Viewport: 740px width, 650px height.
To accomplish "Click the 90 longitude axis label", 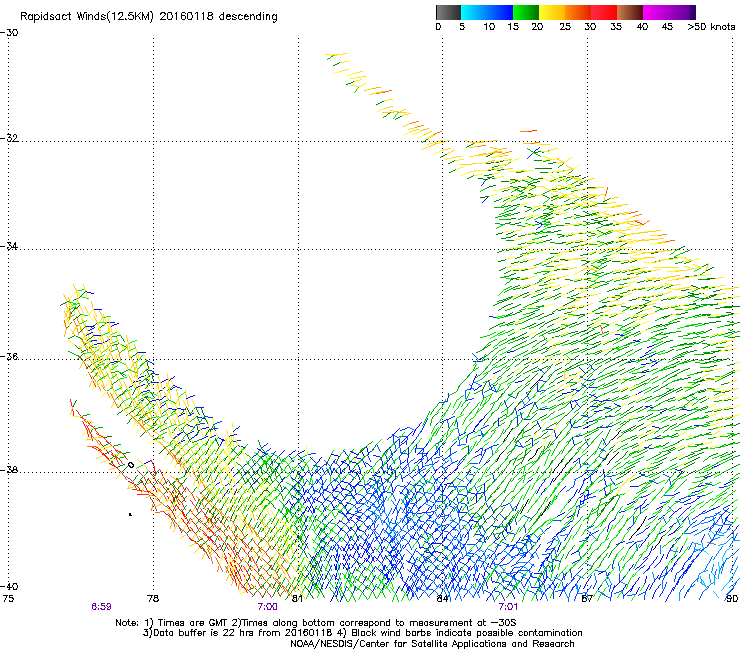I will [732, 599].
